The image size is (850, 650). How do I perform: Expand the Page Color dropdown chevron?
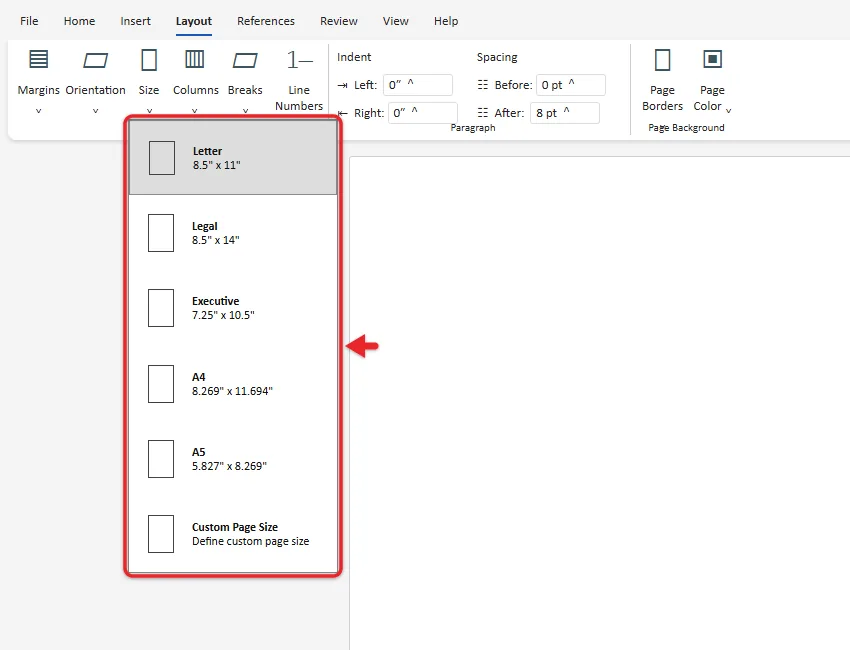coord(729,110)
